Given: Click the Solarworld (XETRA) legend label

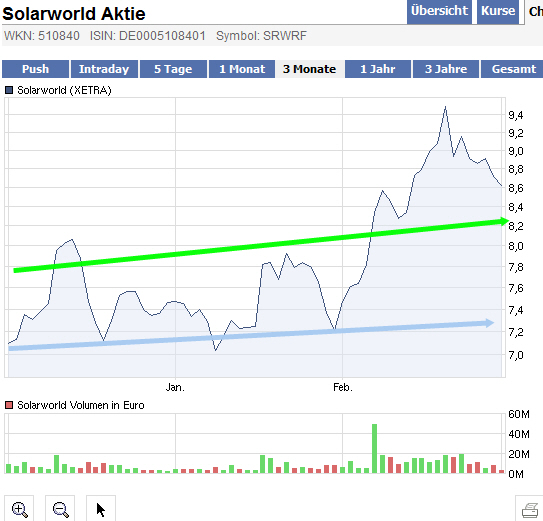Looking at the screenshot, I should click(64, 90).
